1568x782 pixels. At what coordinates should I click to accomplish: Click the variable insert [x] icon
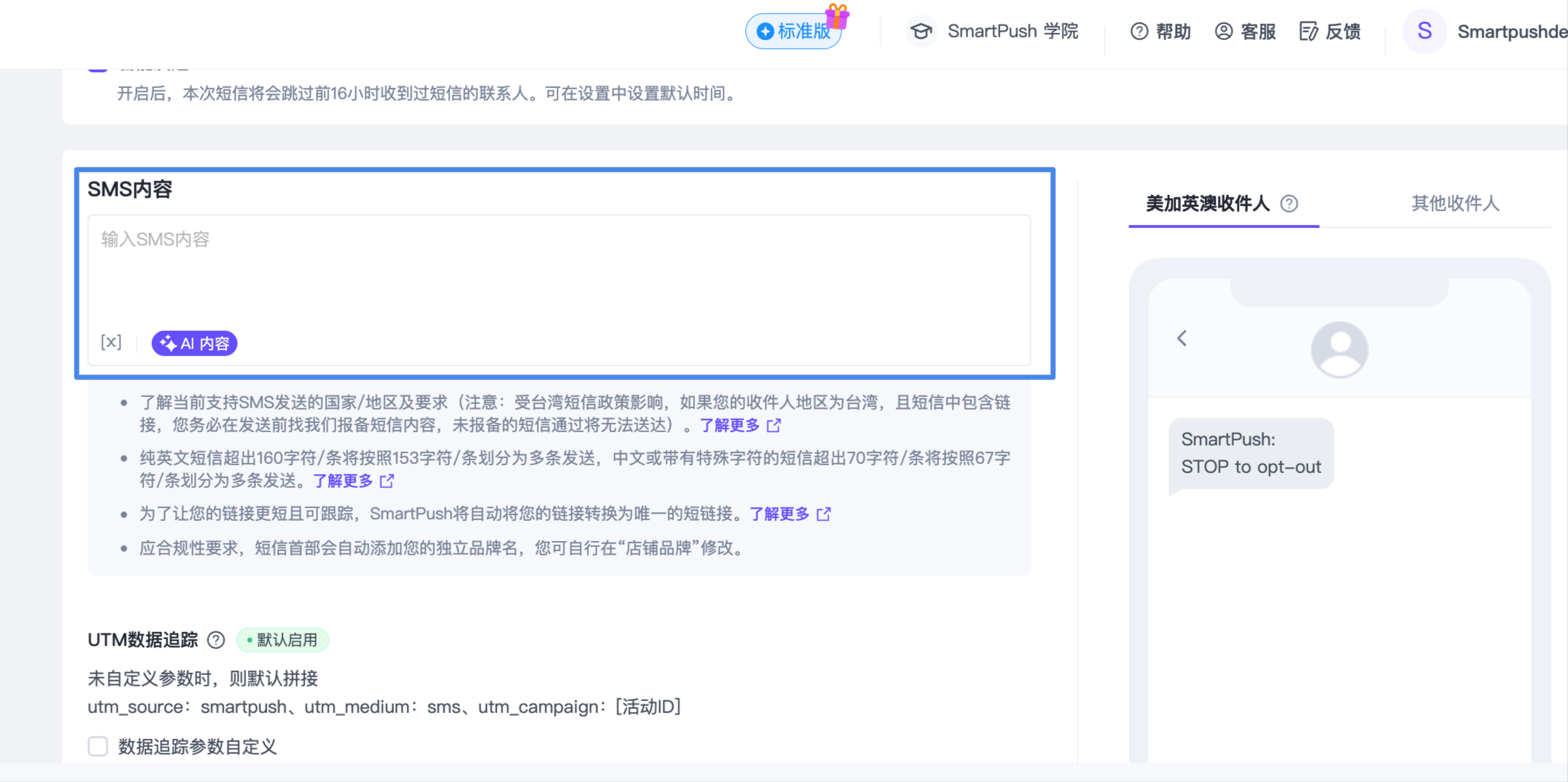(111, 343)
